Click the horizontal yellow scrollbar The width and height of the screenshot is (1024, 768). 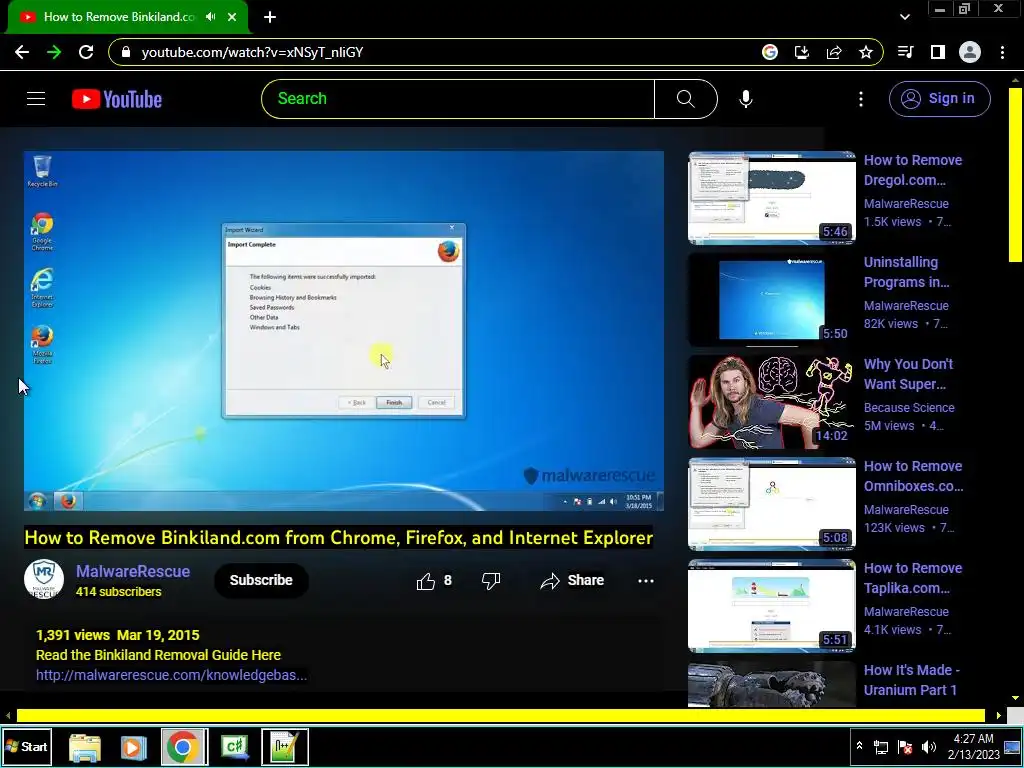500,716
